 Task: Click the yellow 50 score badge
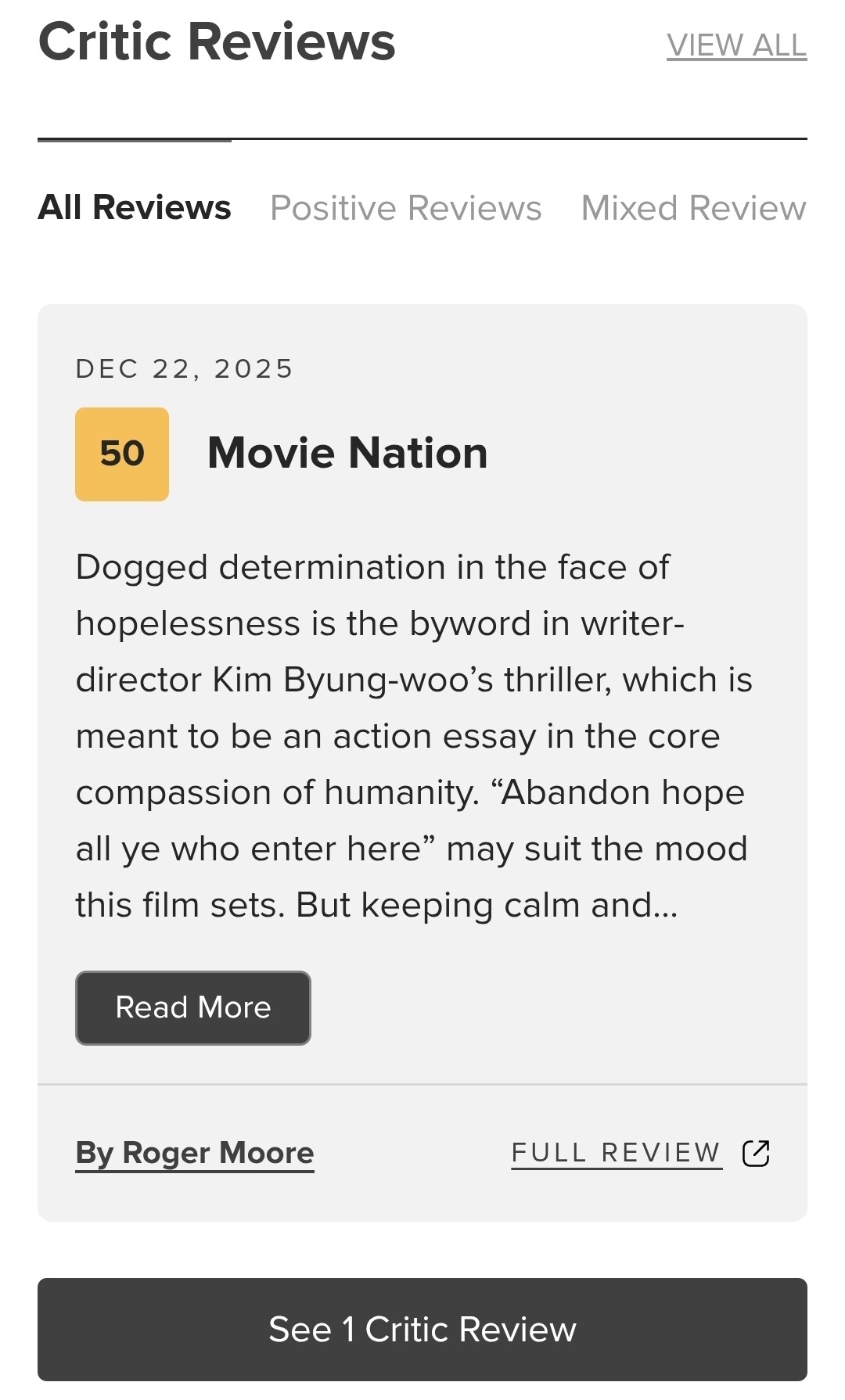[x=122, y=454]
